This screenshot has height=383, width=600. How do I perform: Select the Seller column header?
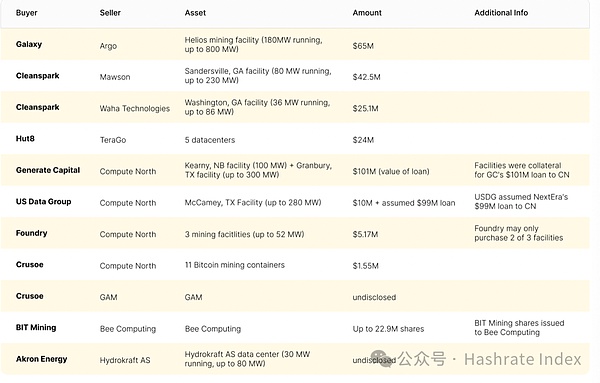point(110,13)
